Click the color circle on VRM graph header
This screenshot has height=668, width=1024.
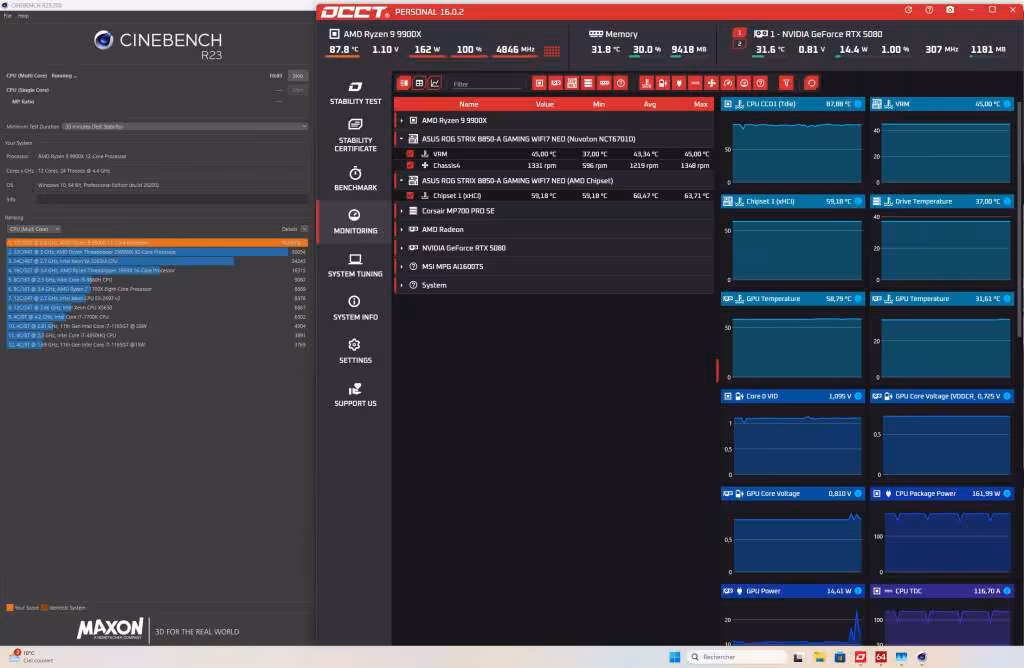tap(1007, 104)
